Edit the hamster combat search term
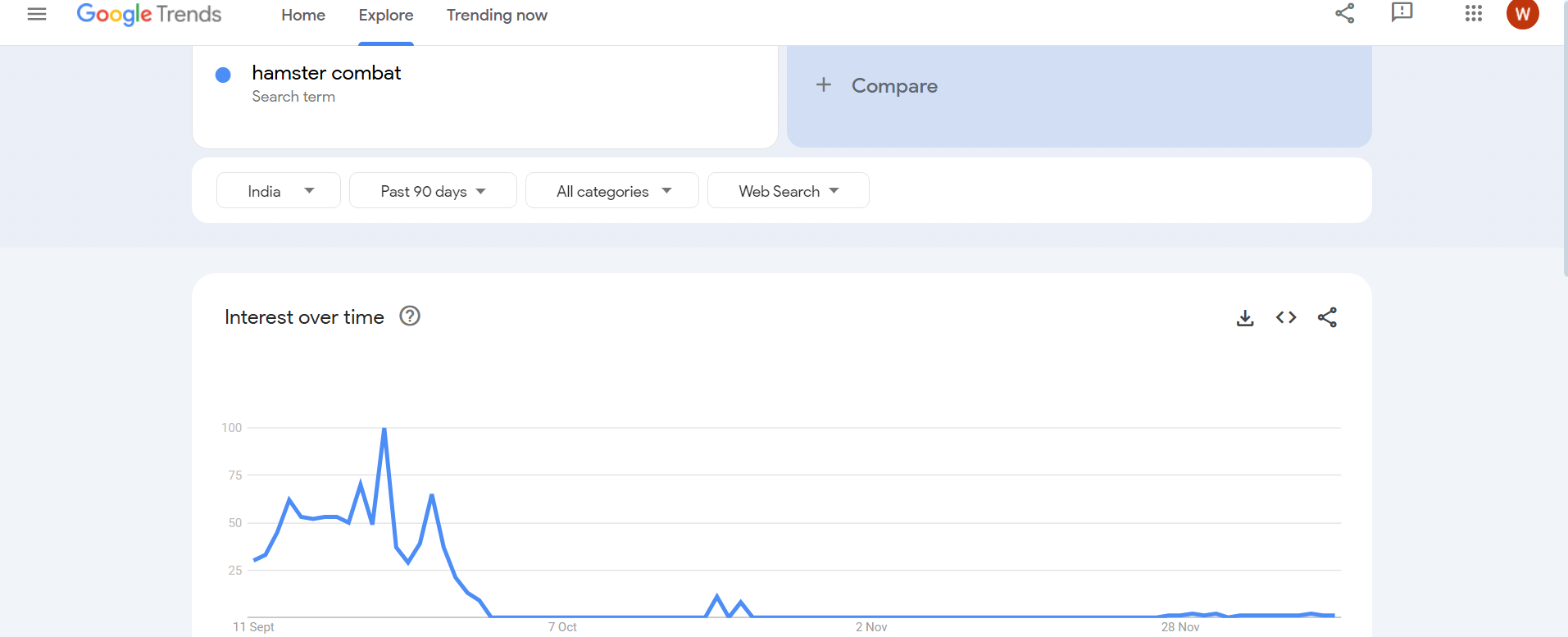 [326, 73]
